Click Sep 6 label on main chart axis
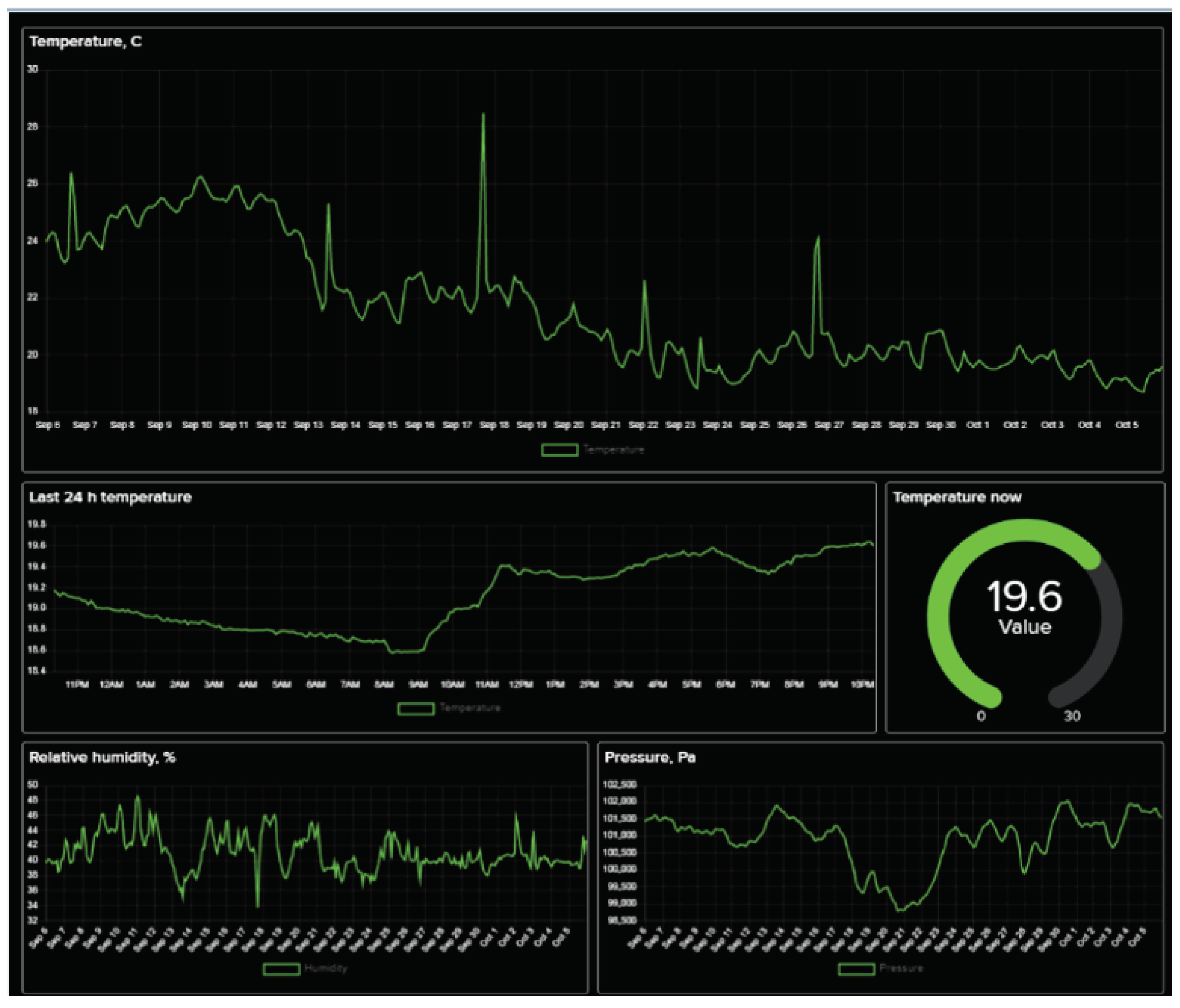 coord(48,425)
